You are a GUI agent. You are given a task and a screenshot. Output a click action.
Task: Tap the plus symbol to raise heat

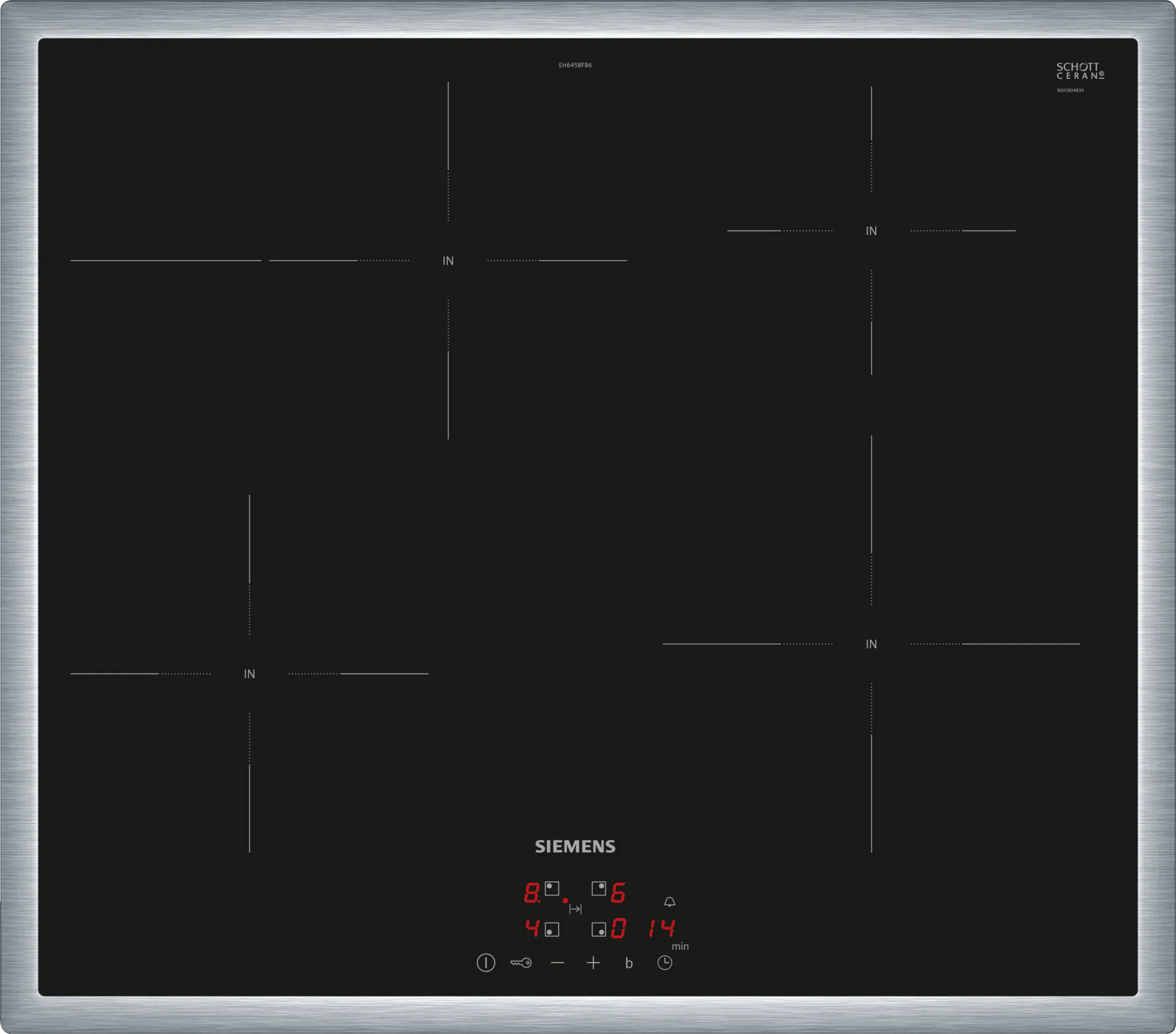593,962
